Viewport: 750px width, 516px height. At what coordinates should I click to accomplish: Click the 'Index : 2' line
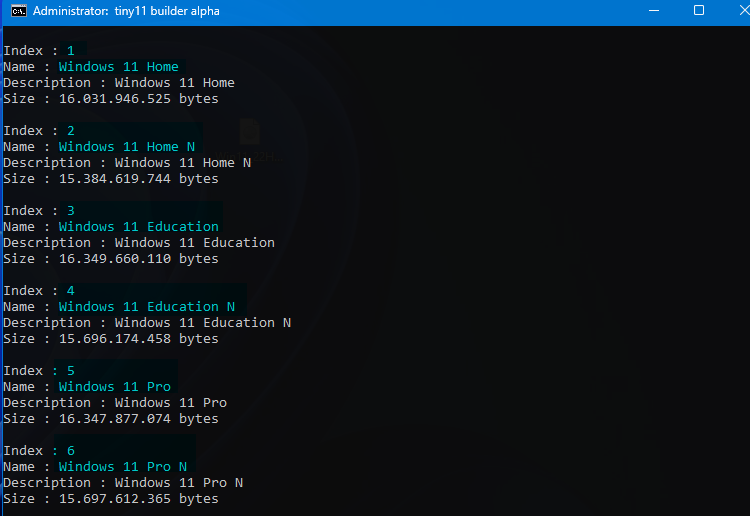click(39, 131)
